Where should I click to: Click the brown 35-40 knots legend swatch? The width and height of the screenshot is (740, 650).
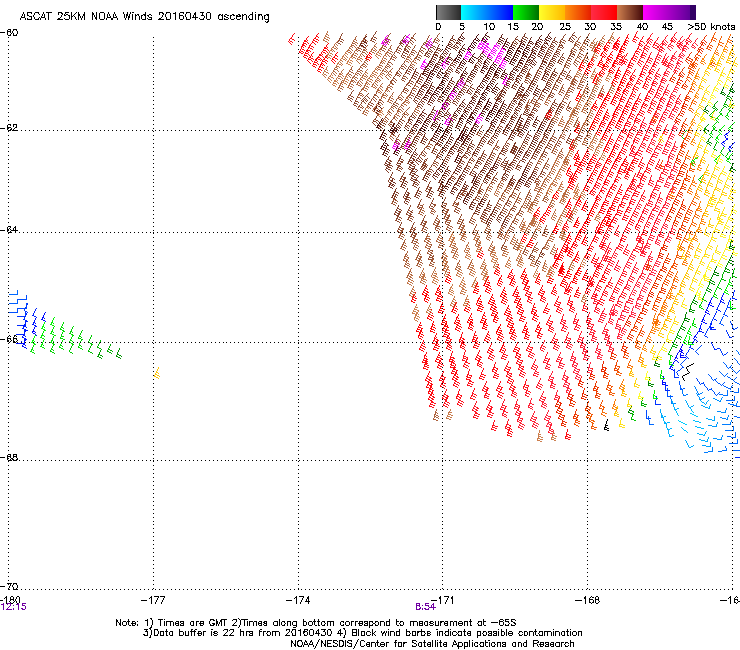pyautogui.click(x=630, y=12)
